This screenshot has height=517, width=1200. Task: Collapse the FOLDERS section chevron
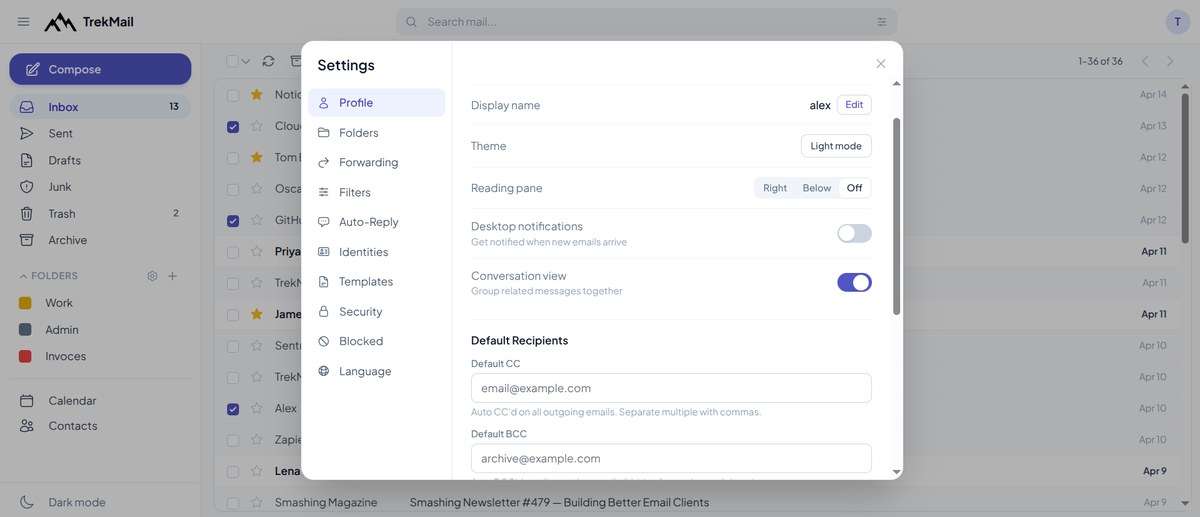[23, 276]
